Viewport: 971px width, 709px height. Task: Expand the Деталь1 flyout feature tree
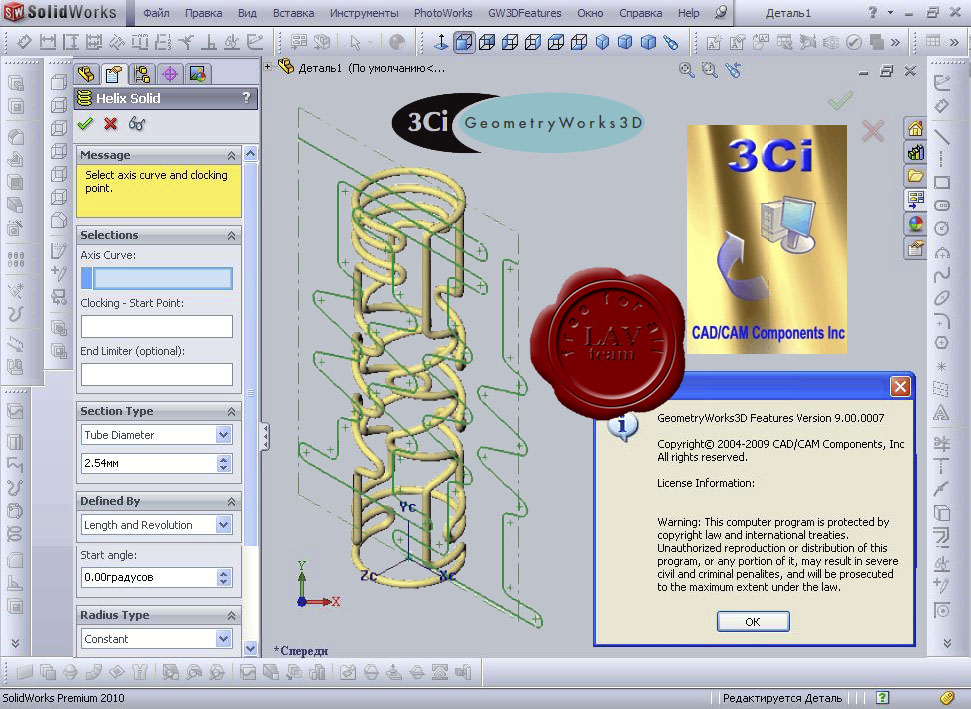(x=268, y=66)
